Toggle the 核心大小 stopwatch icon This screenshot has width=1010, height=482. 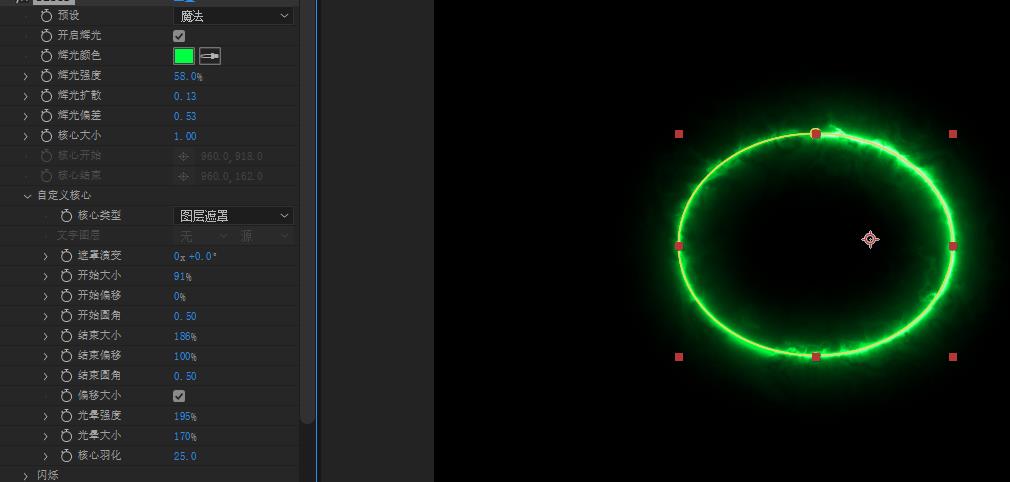[46, 136]
